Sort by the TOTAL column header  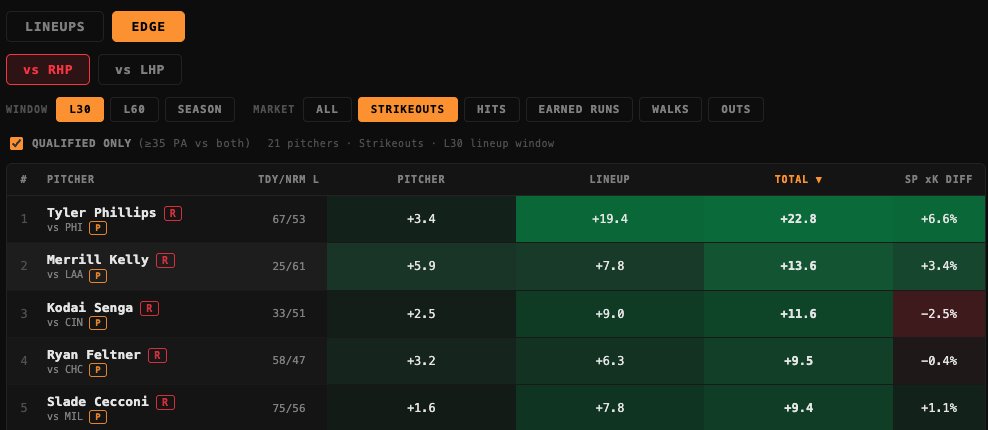(798, 179)
